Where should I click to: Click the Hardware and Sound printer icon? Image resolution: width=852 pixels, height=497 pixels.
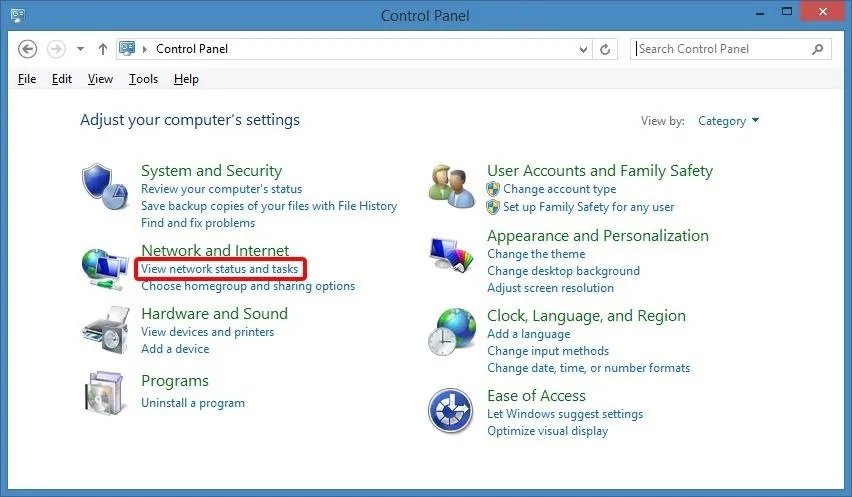106,330
